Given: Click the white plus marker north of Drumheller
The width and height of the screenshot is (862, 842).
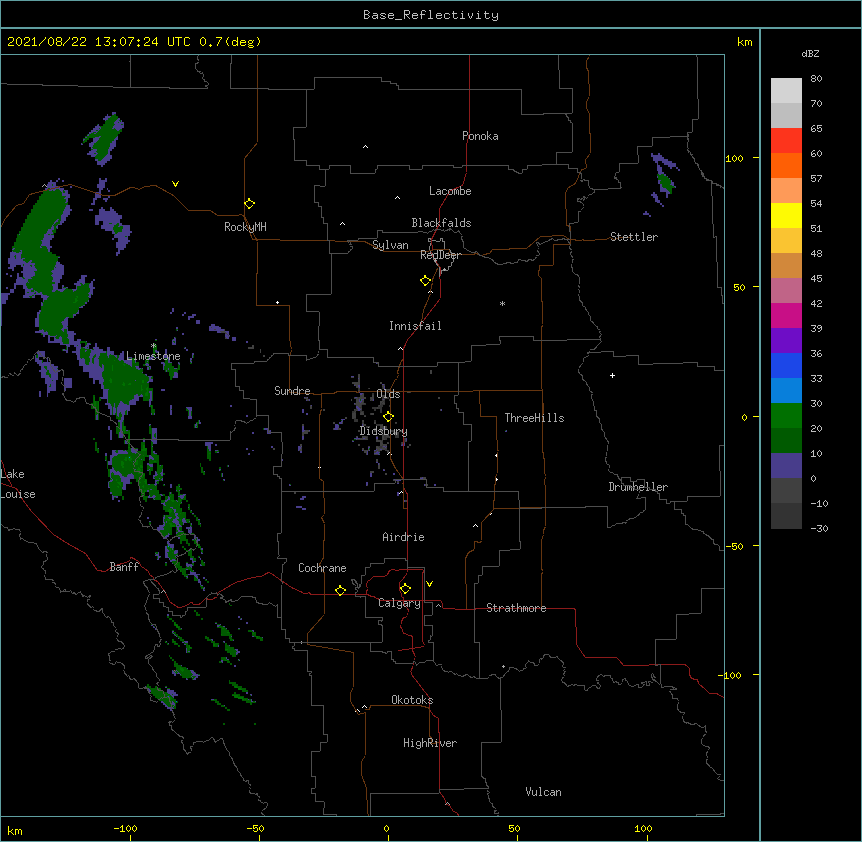Looking at the screenshot, I should [x=612, y=375].
